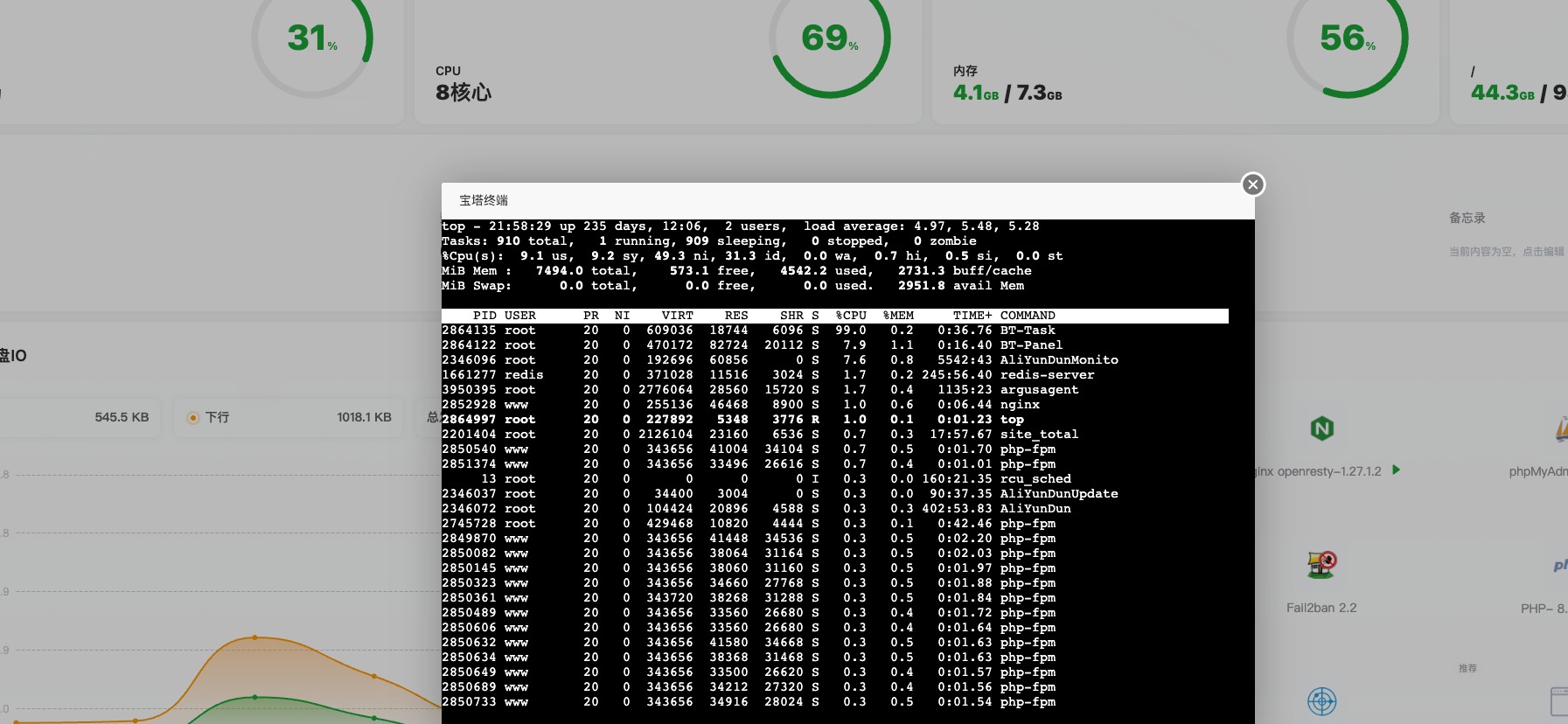Click the Tasks: 910 total summary line
Screen dimensions: 1568x724
709,241
